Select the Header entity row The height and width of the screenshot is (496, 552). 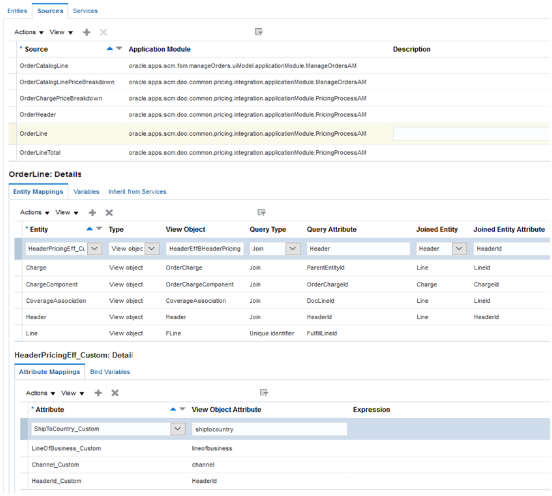(282, 317)
